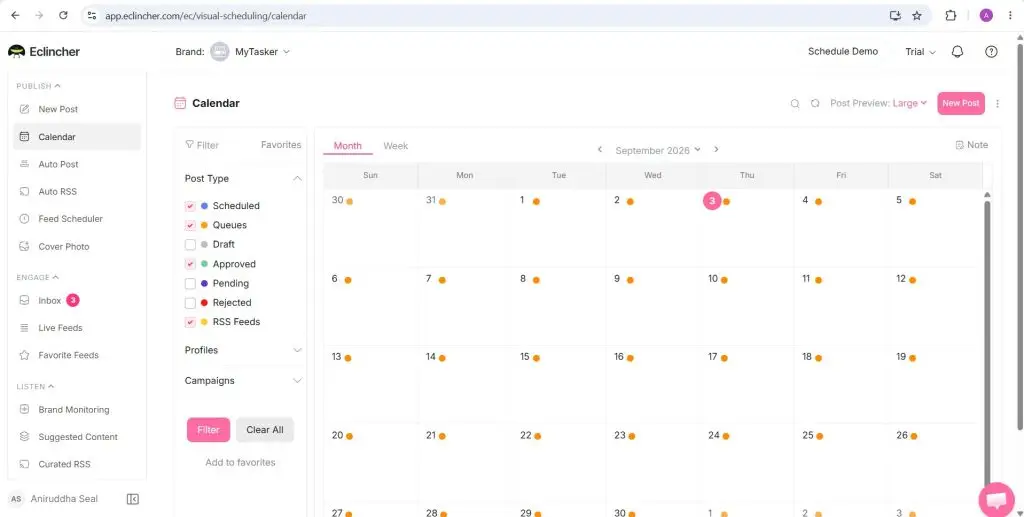Collapse the PUBLISH sidebar group
The height and width of the screenshot is (517, 1024).
click(39, 86)
